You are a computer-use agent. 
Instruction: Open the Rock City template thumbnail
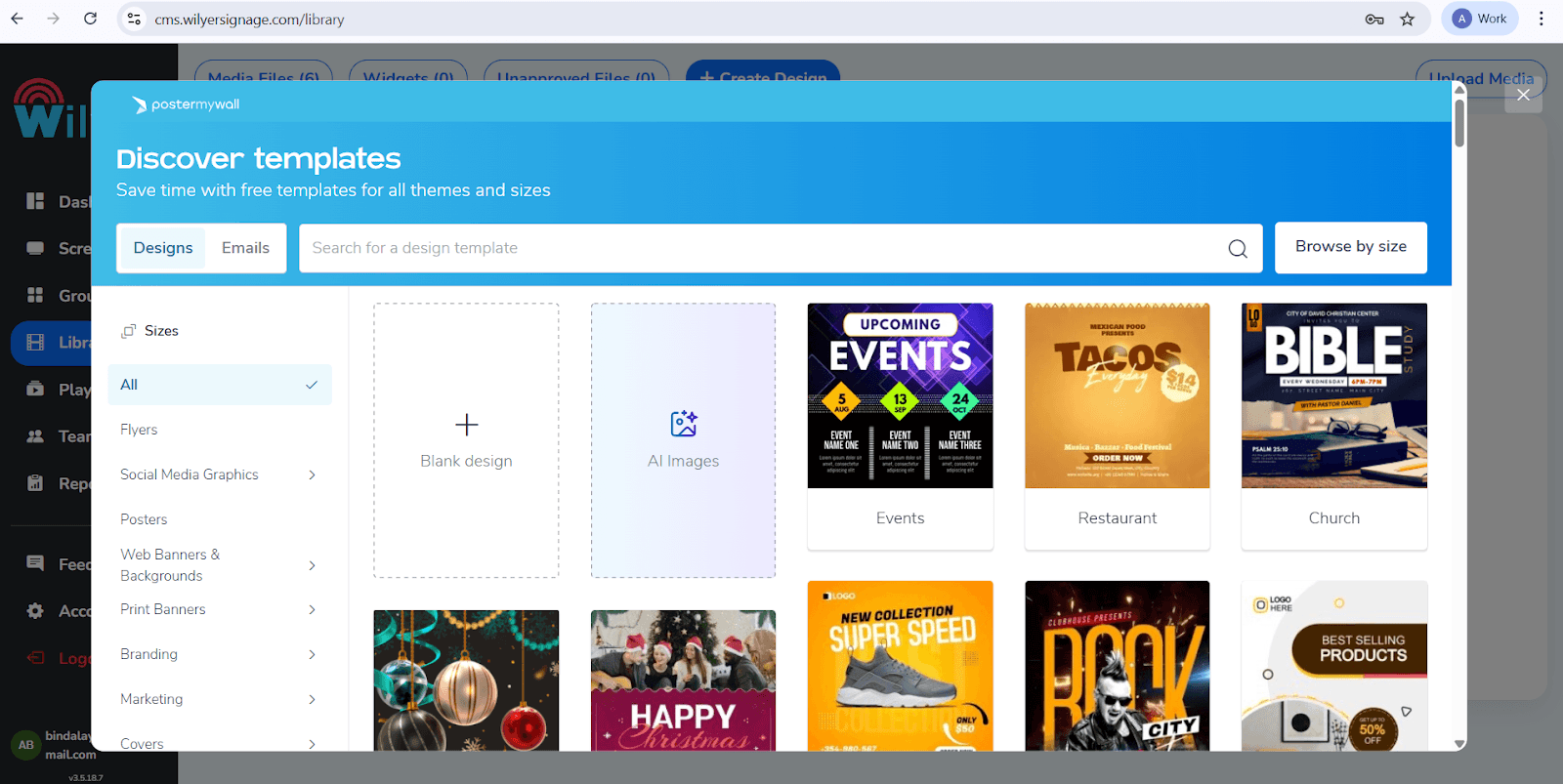[x=1118, y=666]
